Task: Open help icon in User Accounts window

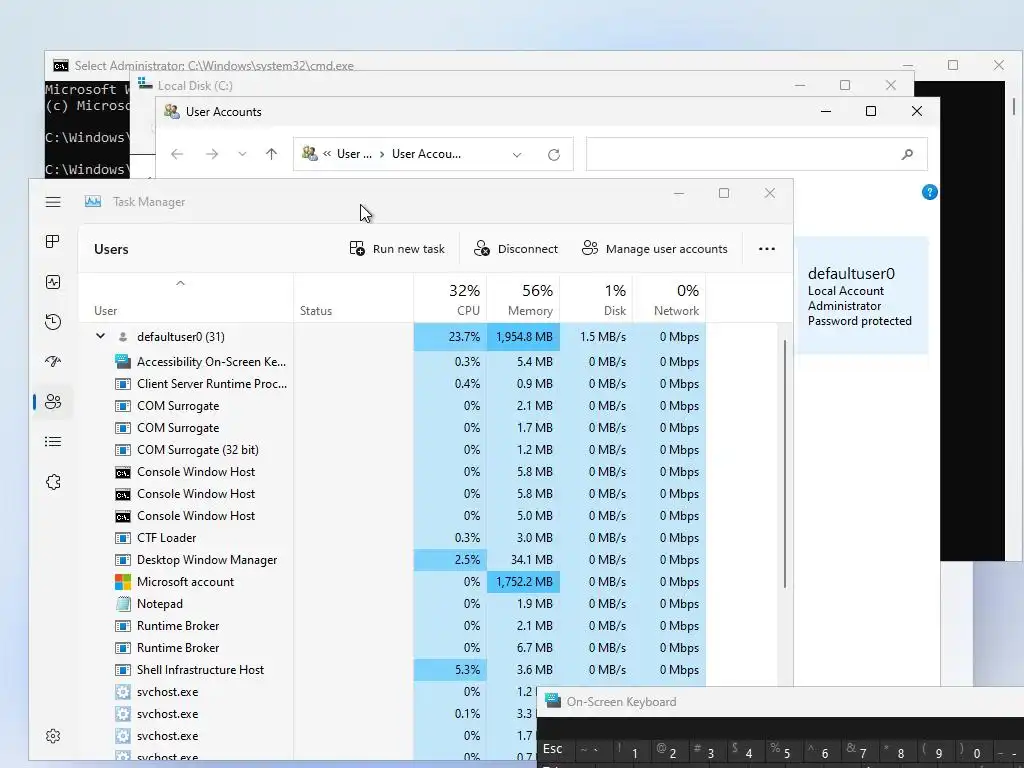Action: pos(930,192)
